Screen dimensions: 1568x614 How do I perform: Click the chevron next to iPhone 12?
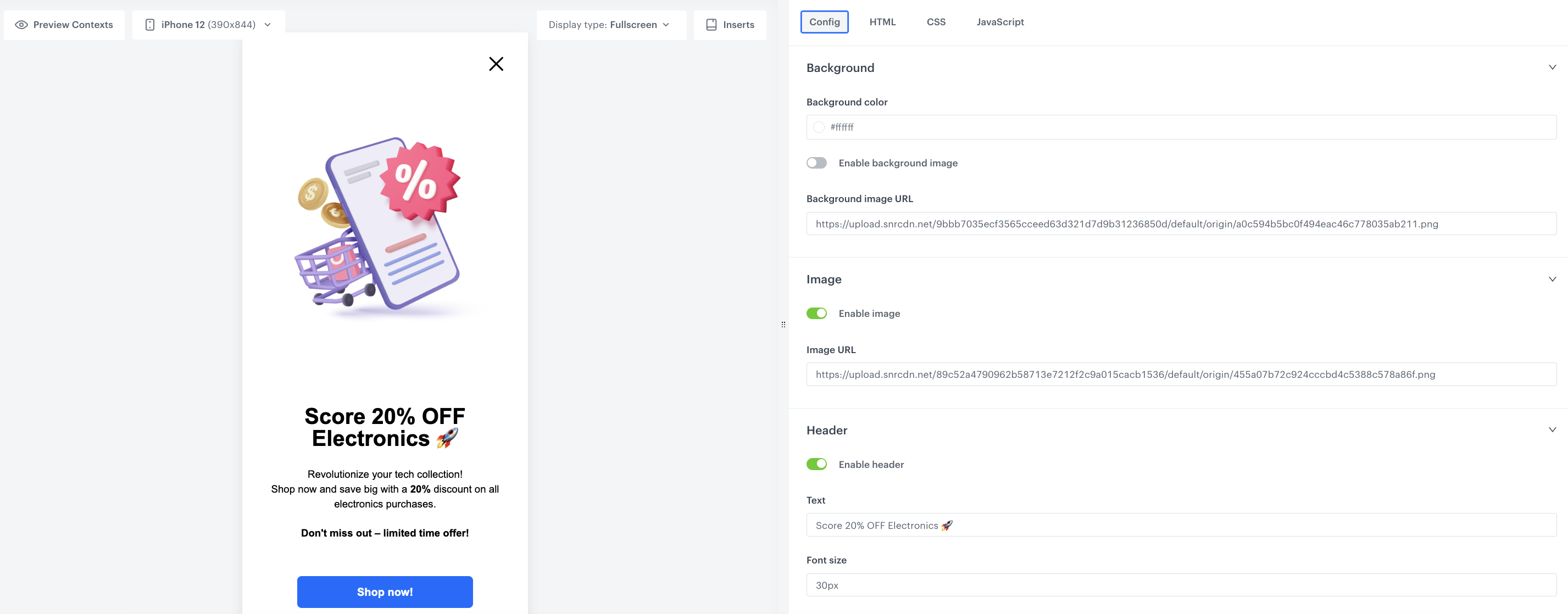266,25
